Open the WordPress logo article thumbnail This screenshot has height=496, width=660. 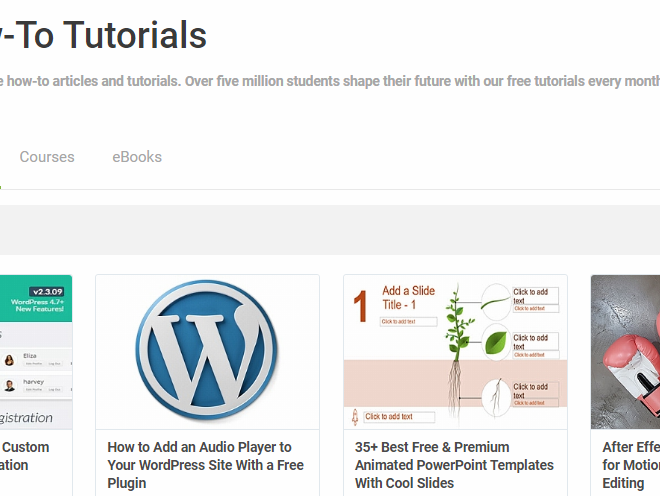(x=208, y=352)
